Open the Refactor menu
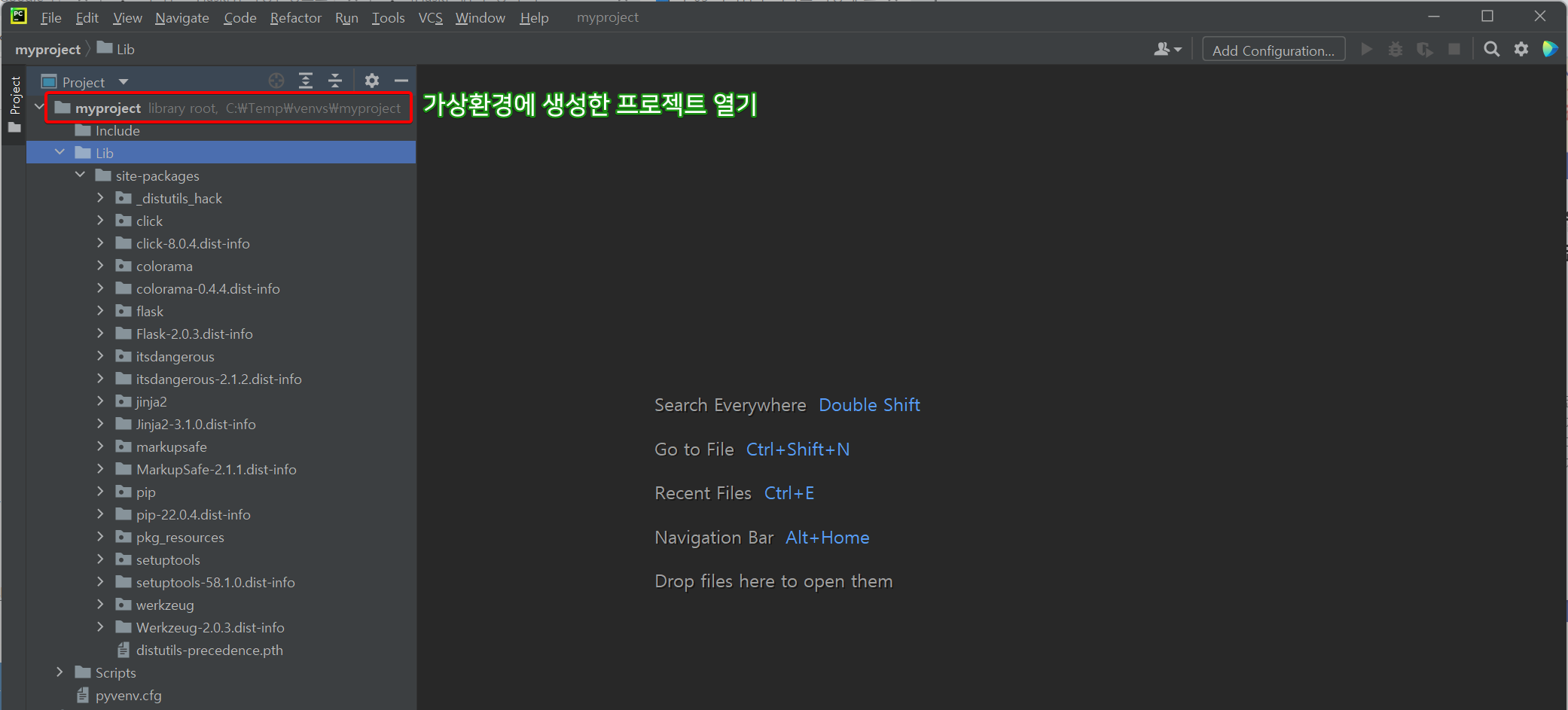Viewport: 1568px width, 710px height. coord(296,17)
